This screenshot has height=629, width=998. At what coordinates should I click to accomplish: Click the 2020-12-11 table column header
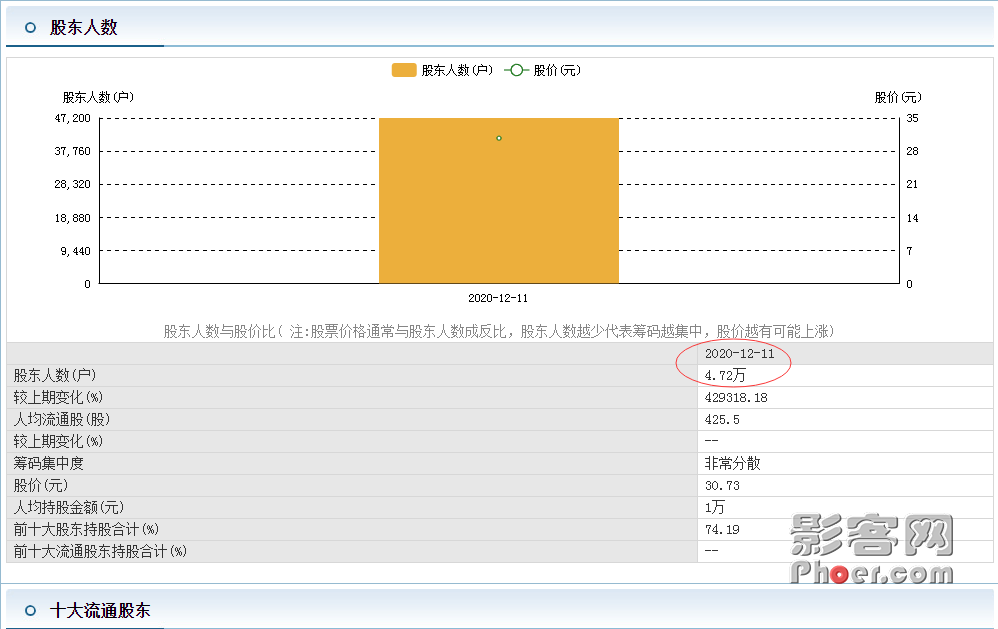(x=740, y=353)
